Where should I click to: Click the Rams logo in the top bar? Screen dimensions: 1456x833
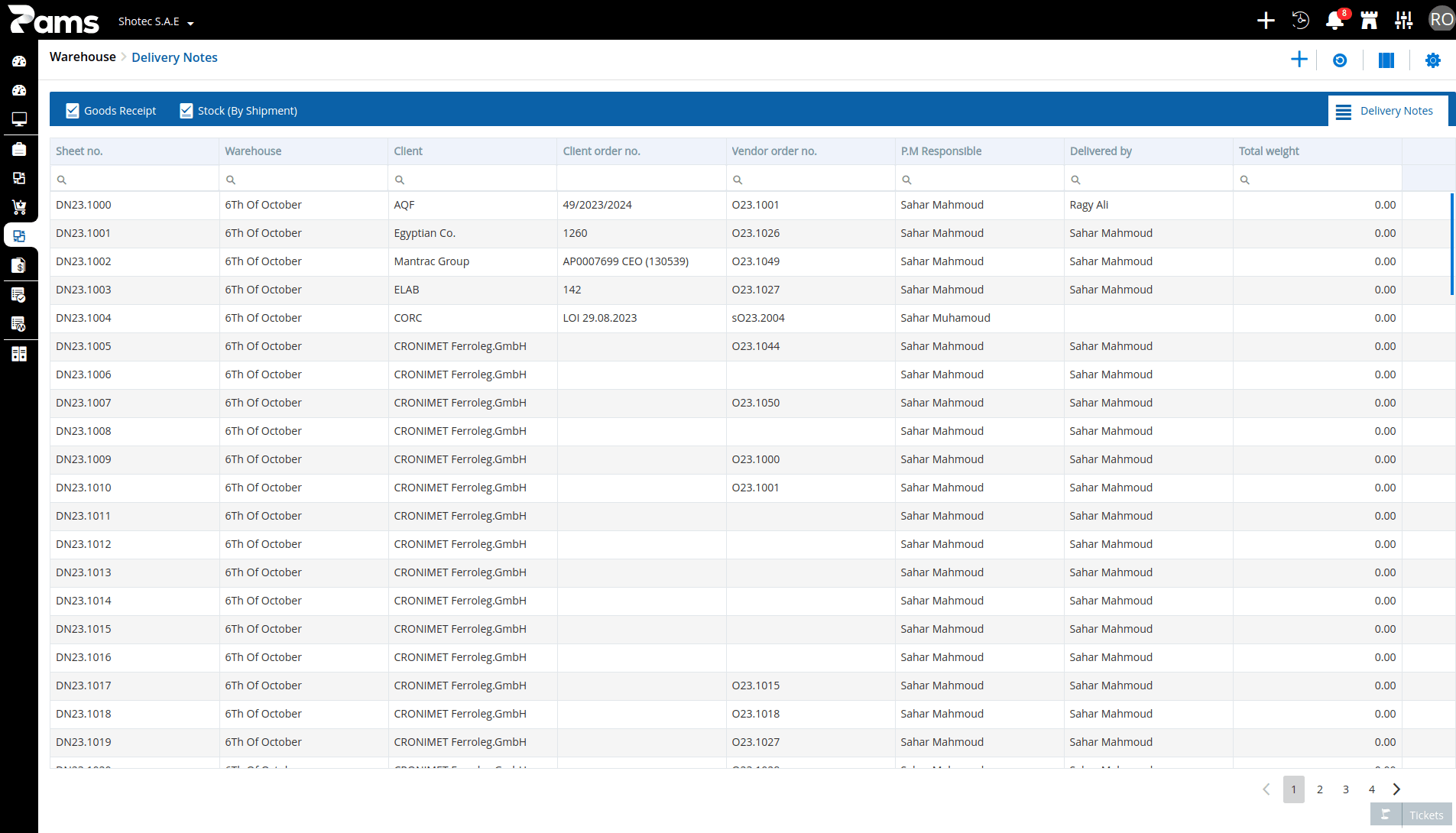[54, 20]
